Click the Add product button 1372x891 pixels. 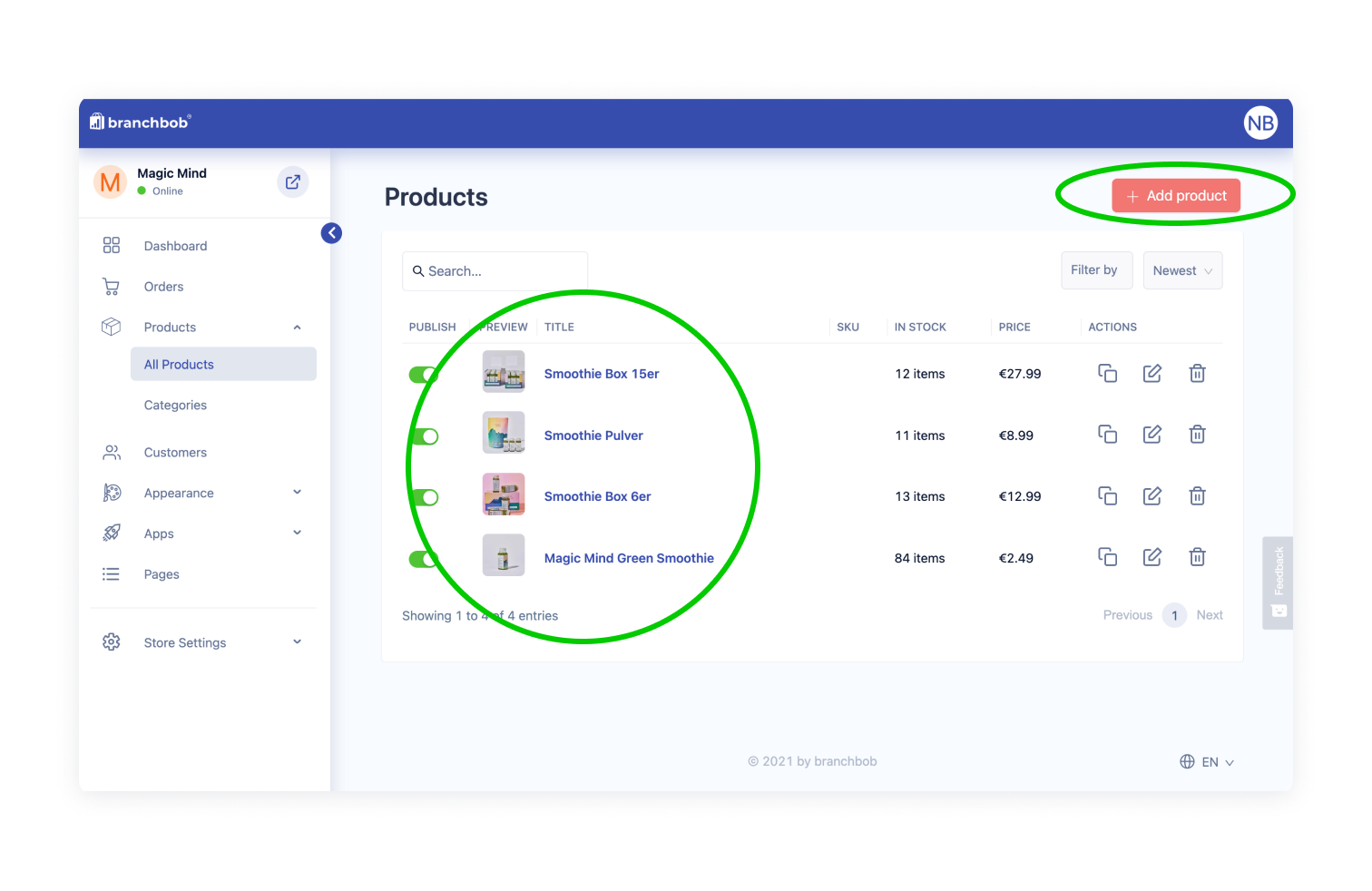(x=1175, y=195)
